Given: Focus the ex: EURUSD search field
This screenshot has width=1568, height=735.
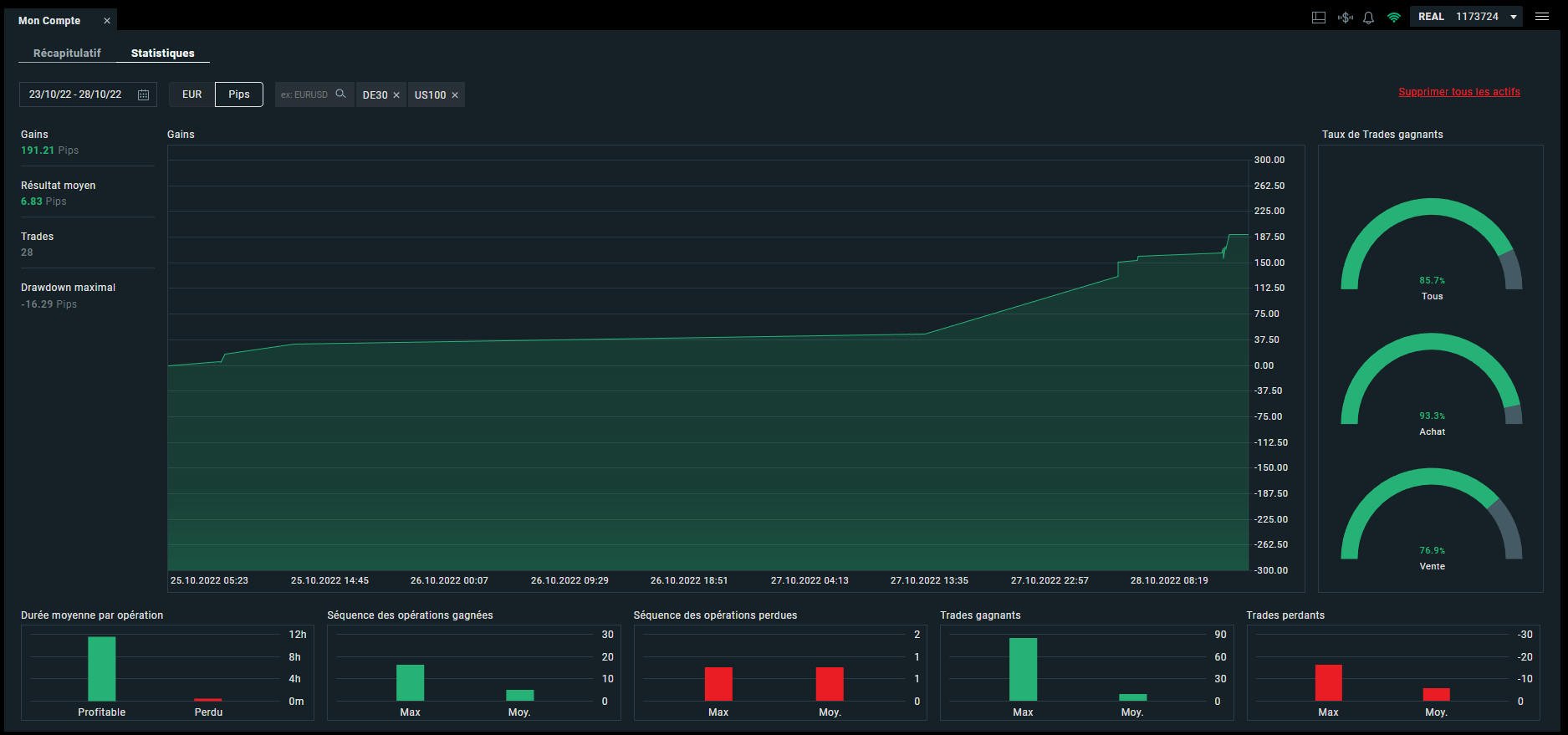Looking at the screenshot, I should pos(305,94).
